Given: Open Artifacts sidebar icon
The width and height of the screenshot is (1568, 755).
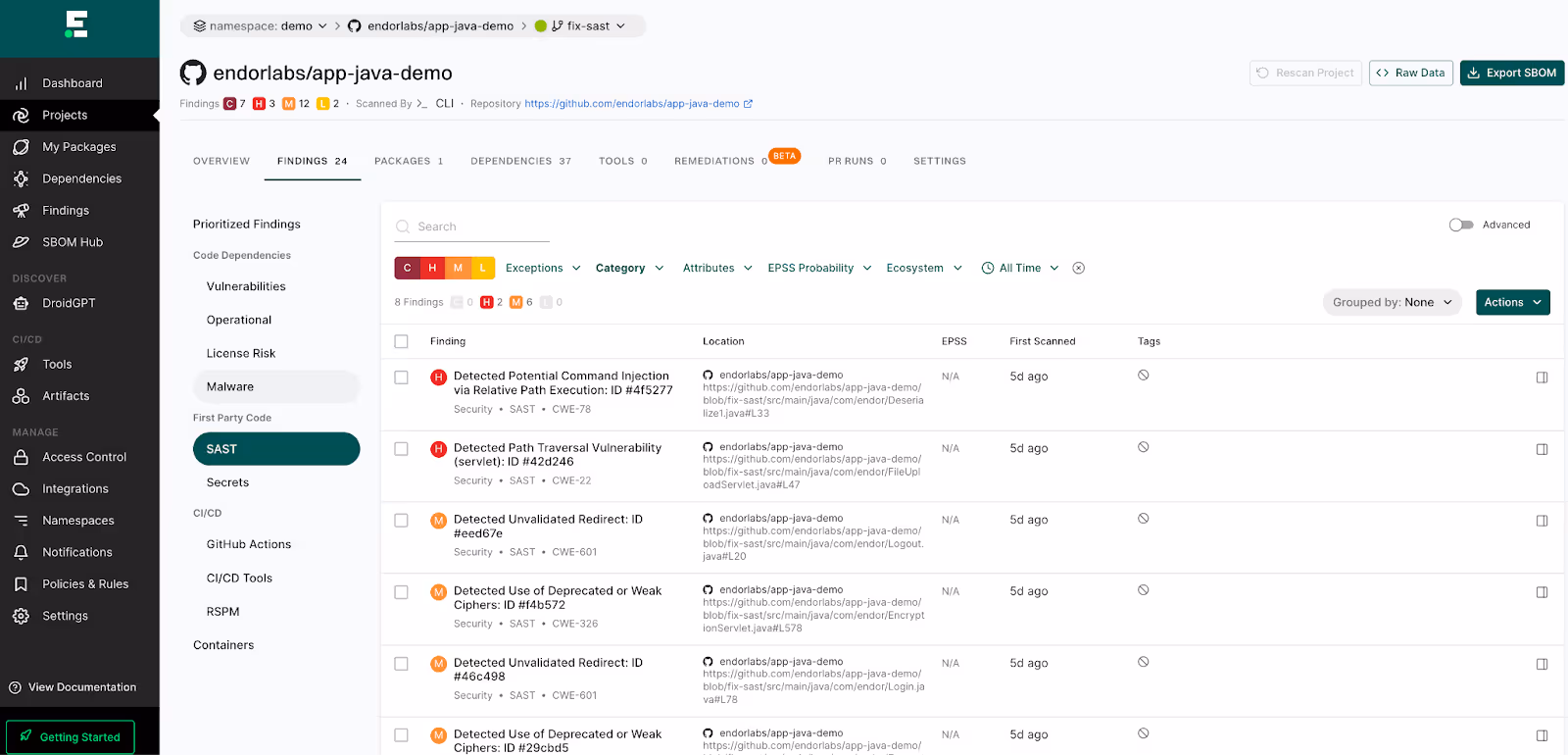Looking at the screenshot, I should pyautogui.click(x=21, y=396).
